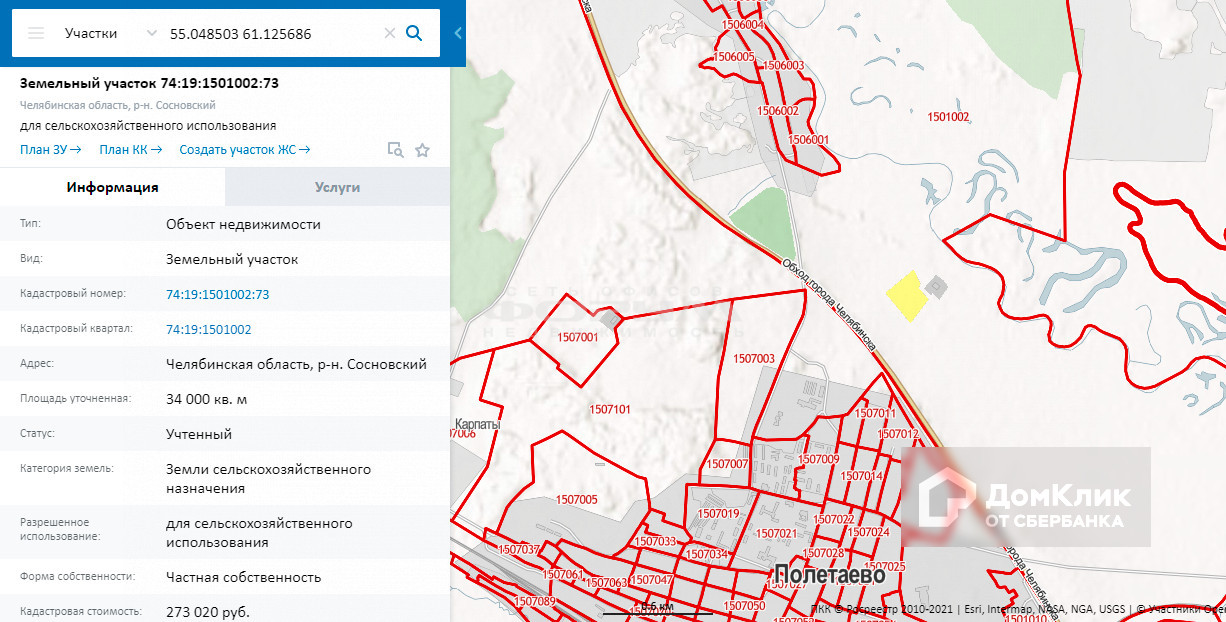Click the status value Учтенный
Screen dimensions: 1226x622
pos(199,434)
